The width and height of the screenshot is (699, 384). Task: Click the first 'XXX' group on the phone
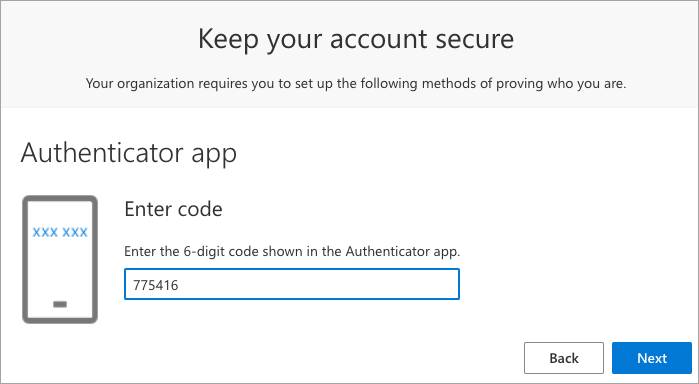(x=45, y=232)
